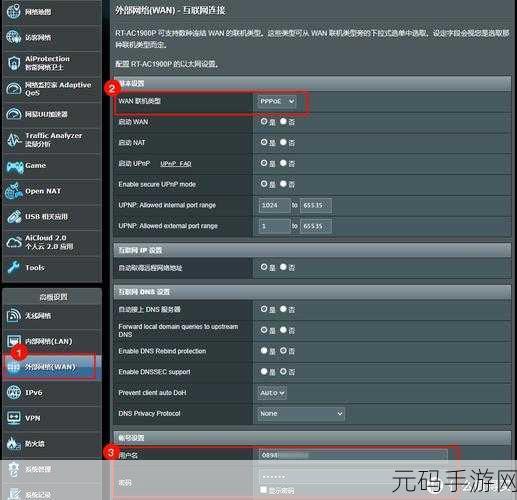The height and width of the screenshot is (500, 517).
Task: Set 启动 WAN to 是
Action: (264, 121)
